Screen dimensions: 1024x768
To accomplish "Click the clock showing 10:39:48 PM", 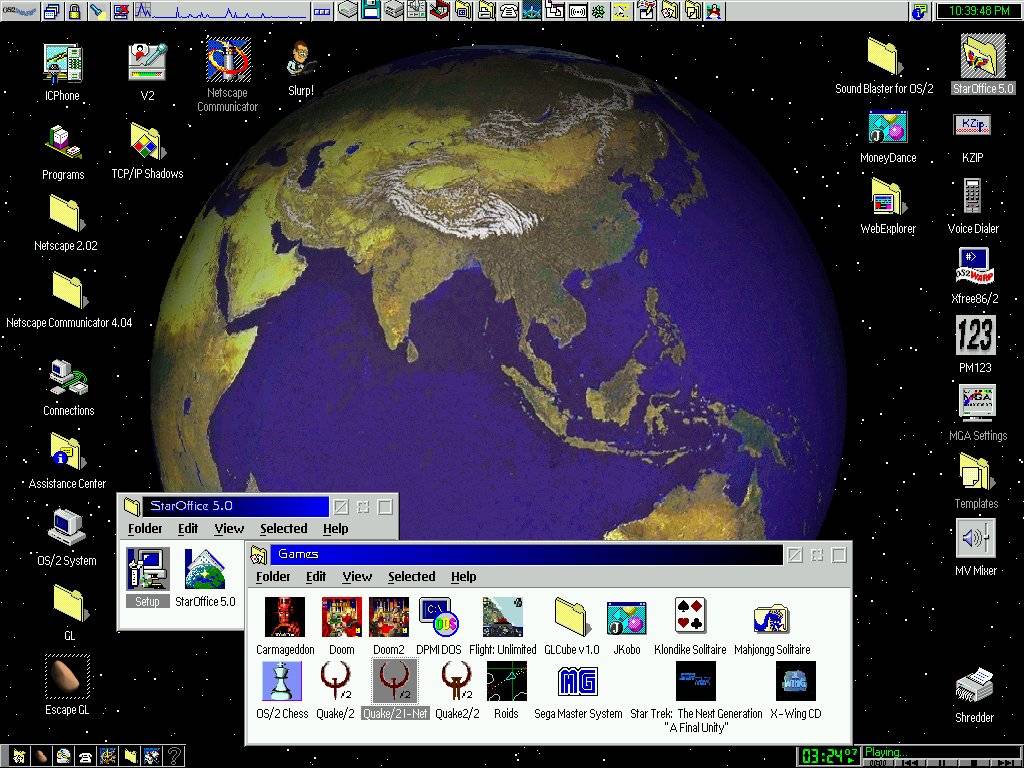I will [979, 10].
